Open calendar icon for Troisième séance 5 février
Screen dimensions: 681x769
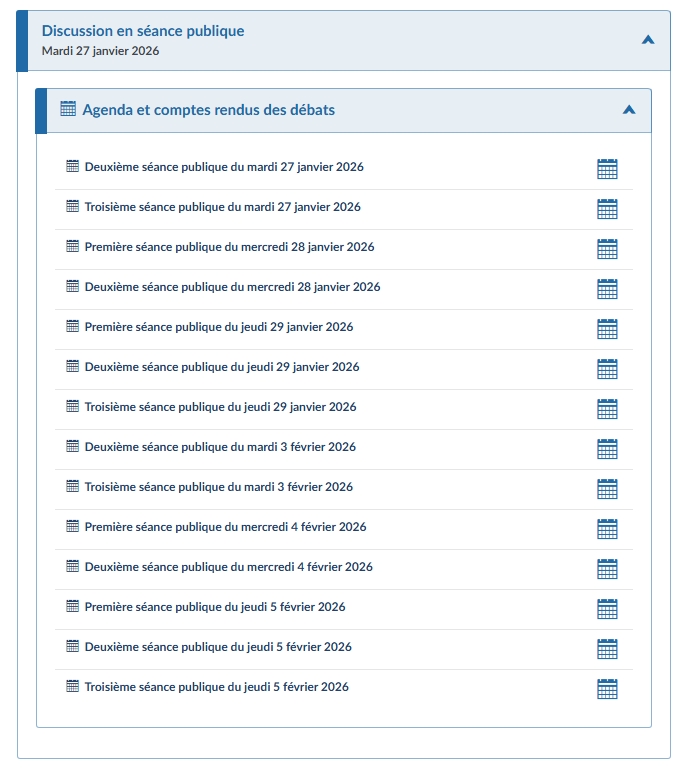pyautogui.click(x=607, y=689)
